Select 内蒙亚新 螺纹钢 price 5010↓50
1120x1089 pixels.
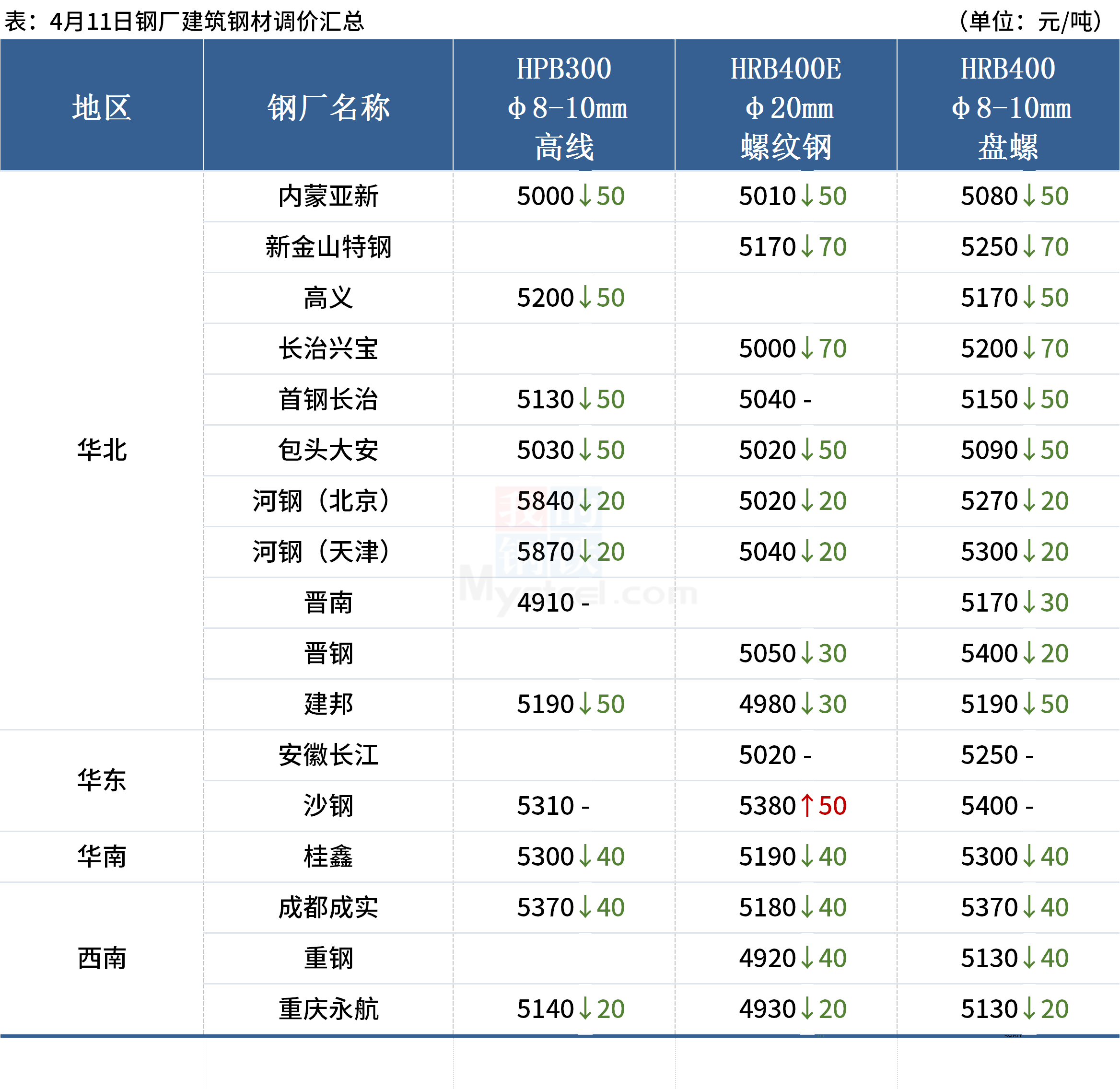(793, 196)
